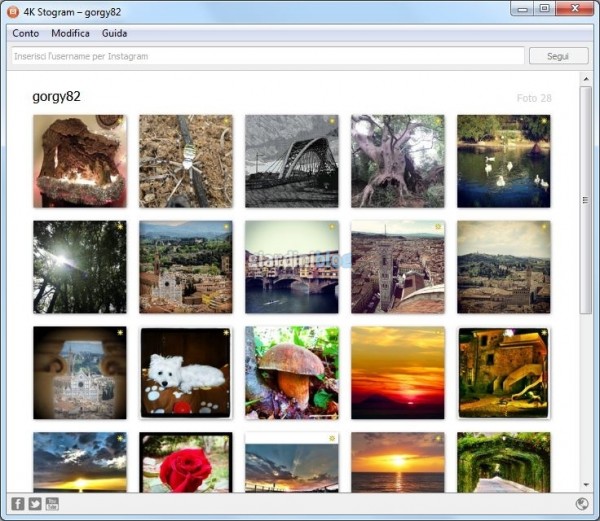Screen dimensions: 600x521
Task: Open the black and white bridge photo
Action: click(292, 160)
